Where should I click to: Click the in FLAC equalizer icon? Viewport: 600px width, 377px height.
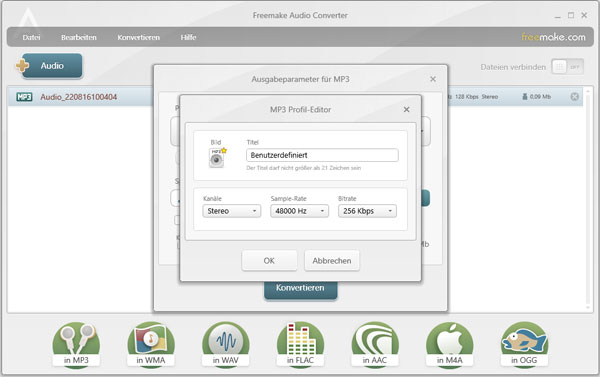coord(300,345)
